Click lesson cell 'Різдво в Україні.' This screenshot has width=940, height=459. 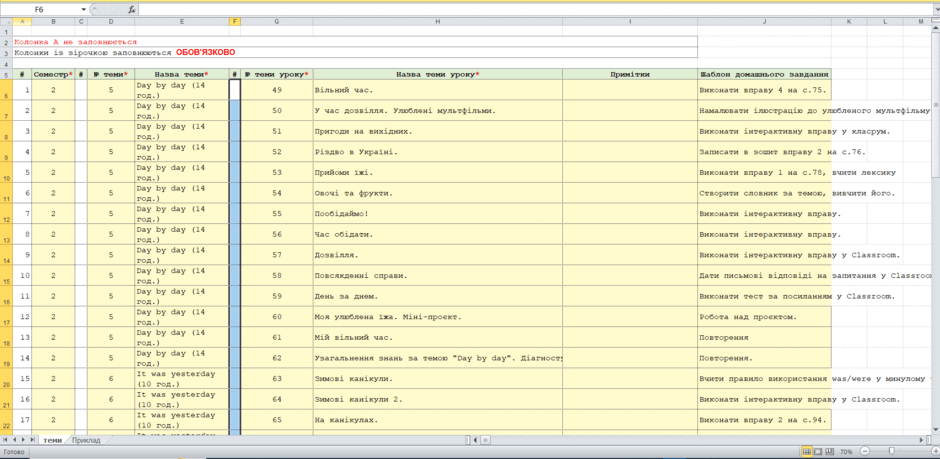point(438,152)
